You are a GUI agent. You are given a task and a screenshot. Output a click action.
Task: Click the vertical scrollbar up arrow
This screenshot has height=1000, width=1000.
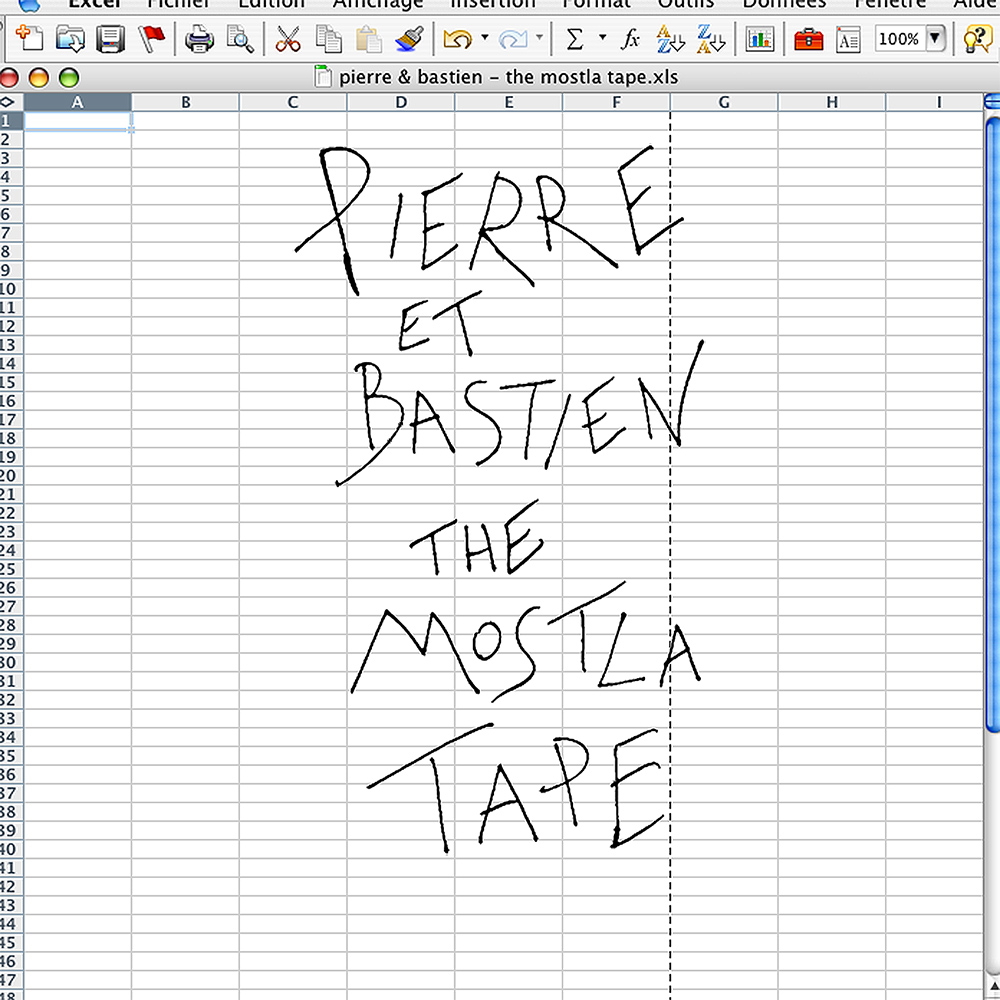[993, 986]
